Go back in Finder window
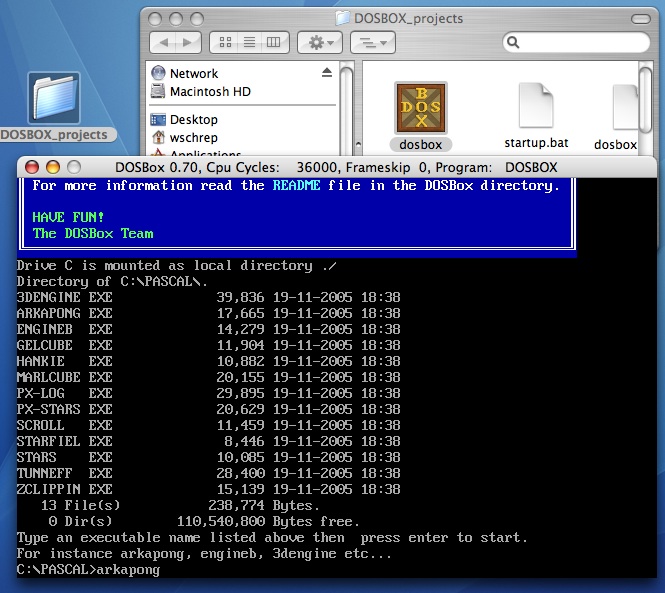This screenshot has height=593, width=665. pos(163,42)
